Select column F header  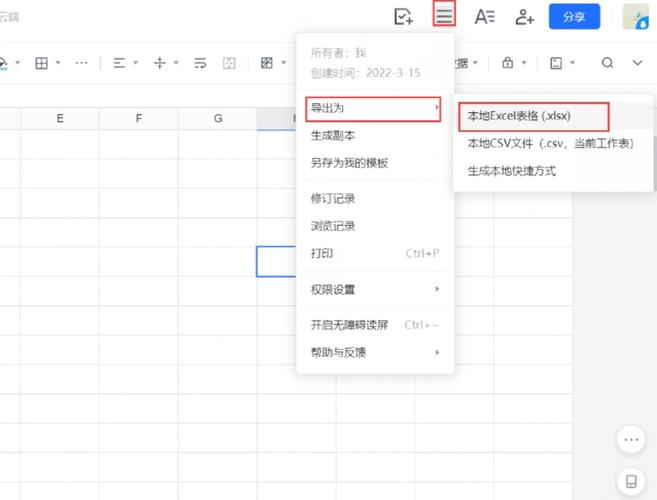click(x=139, y=119)
